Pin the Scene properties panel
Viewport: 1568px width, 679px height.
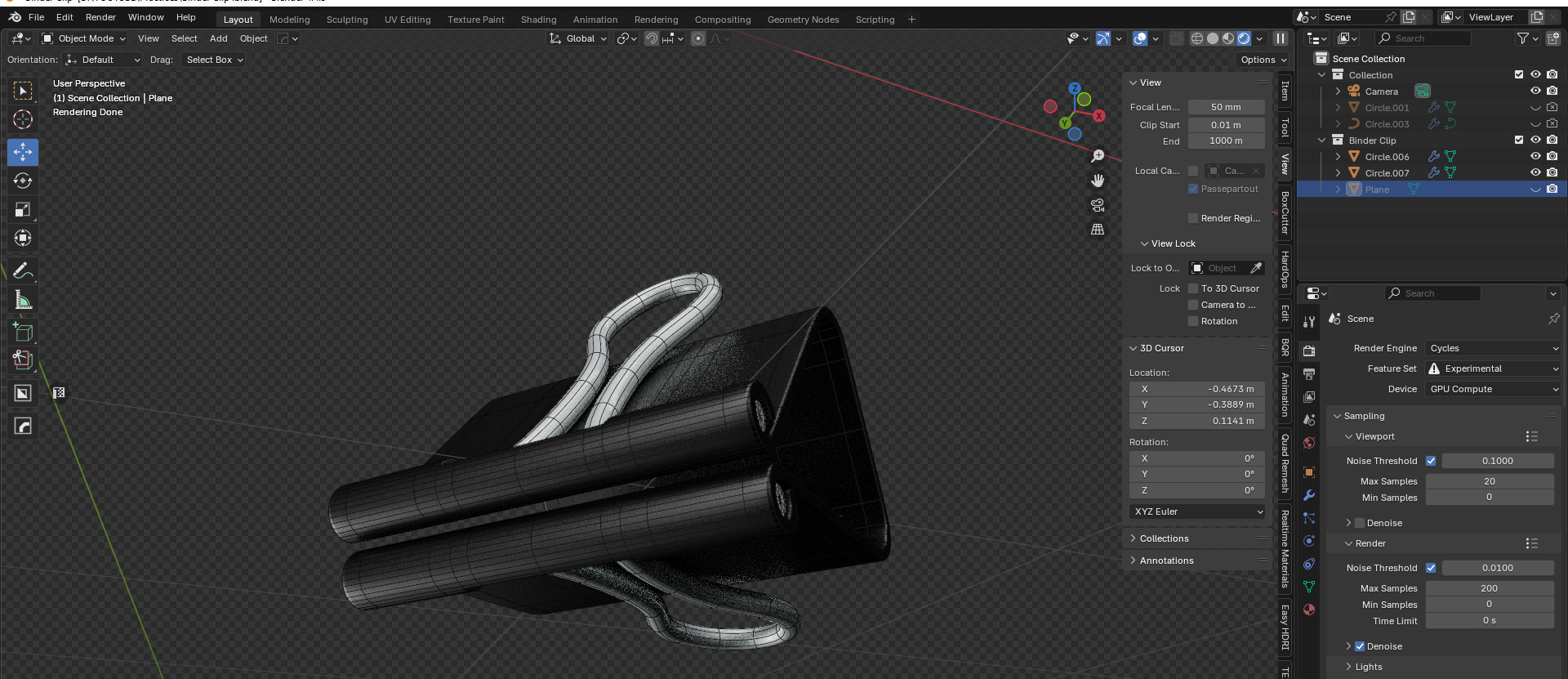[1553, 319]
